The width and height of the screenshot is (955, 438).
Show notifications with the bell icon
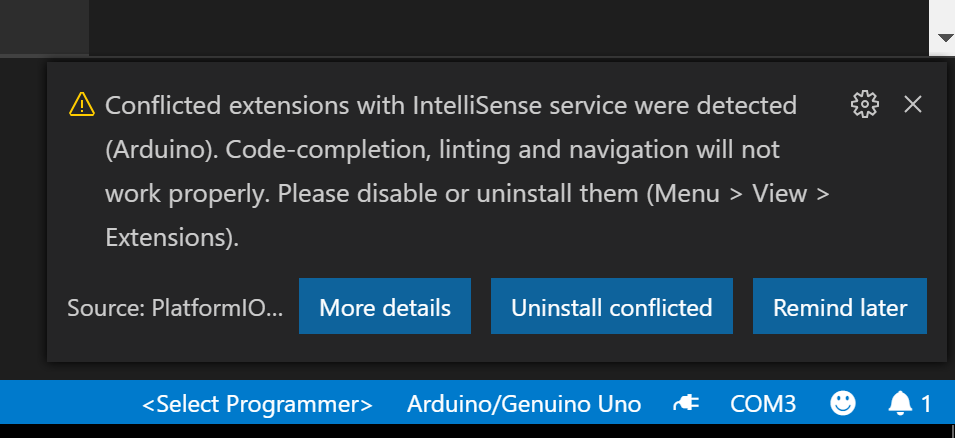coord(900,403)
